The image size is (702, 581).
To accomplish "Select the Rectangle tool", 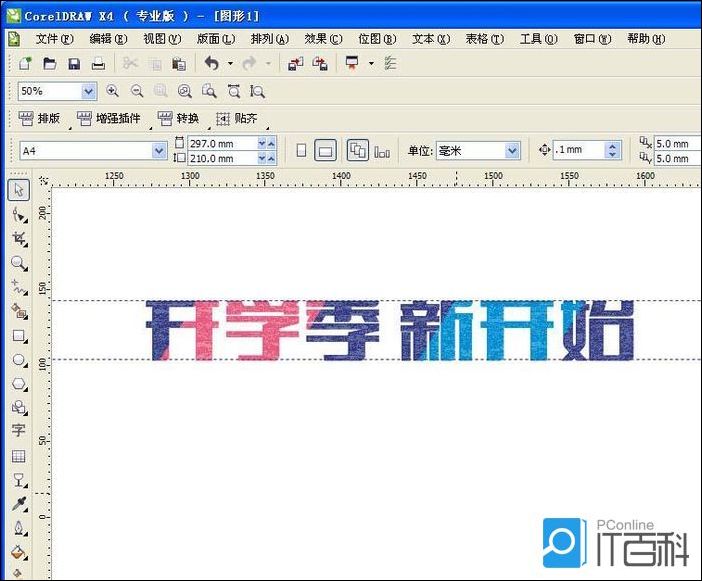I will tap(18, 336).
